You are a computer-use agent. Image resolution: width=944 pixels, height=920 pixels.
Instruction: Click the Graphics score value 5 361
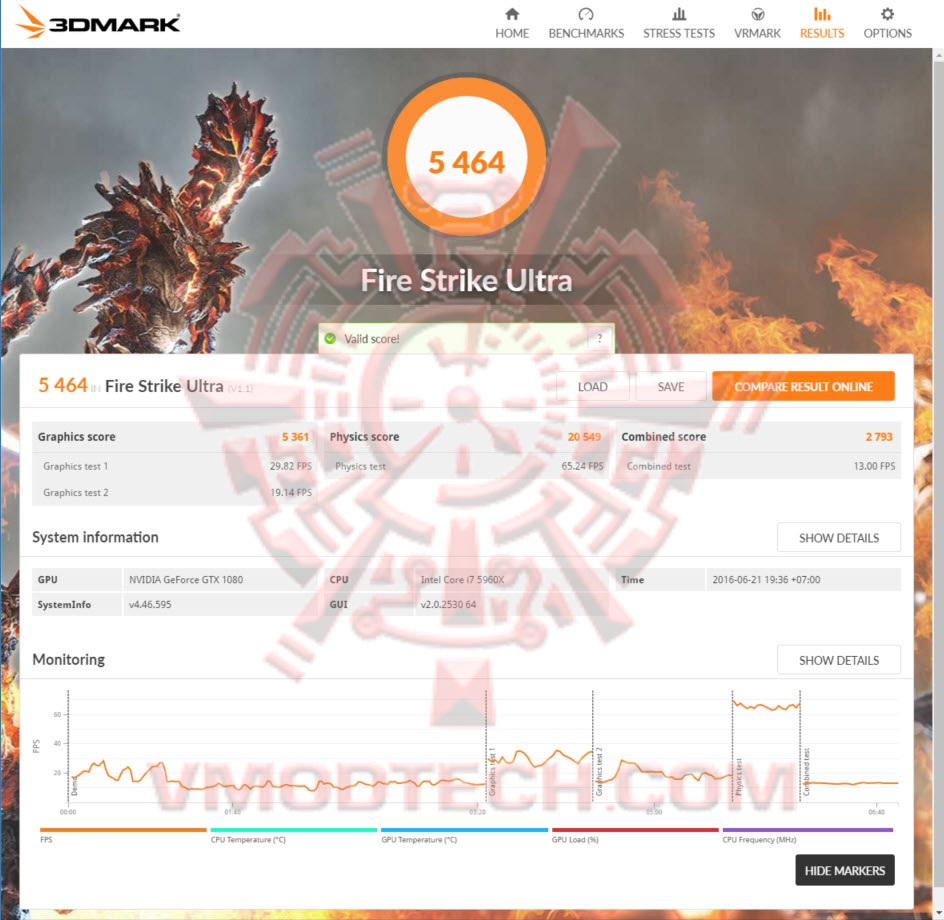tap(295, 437)
